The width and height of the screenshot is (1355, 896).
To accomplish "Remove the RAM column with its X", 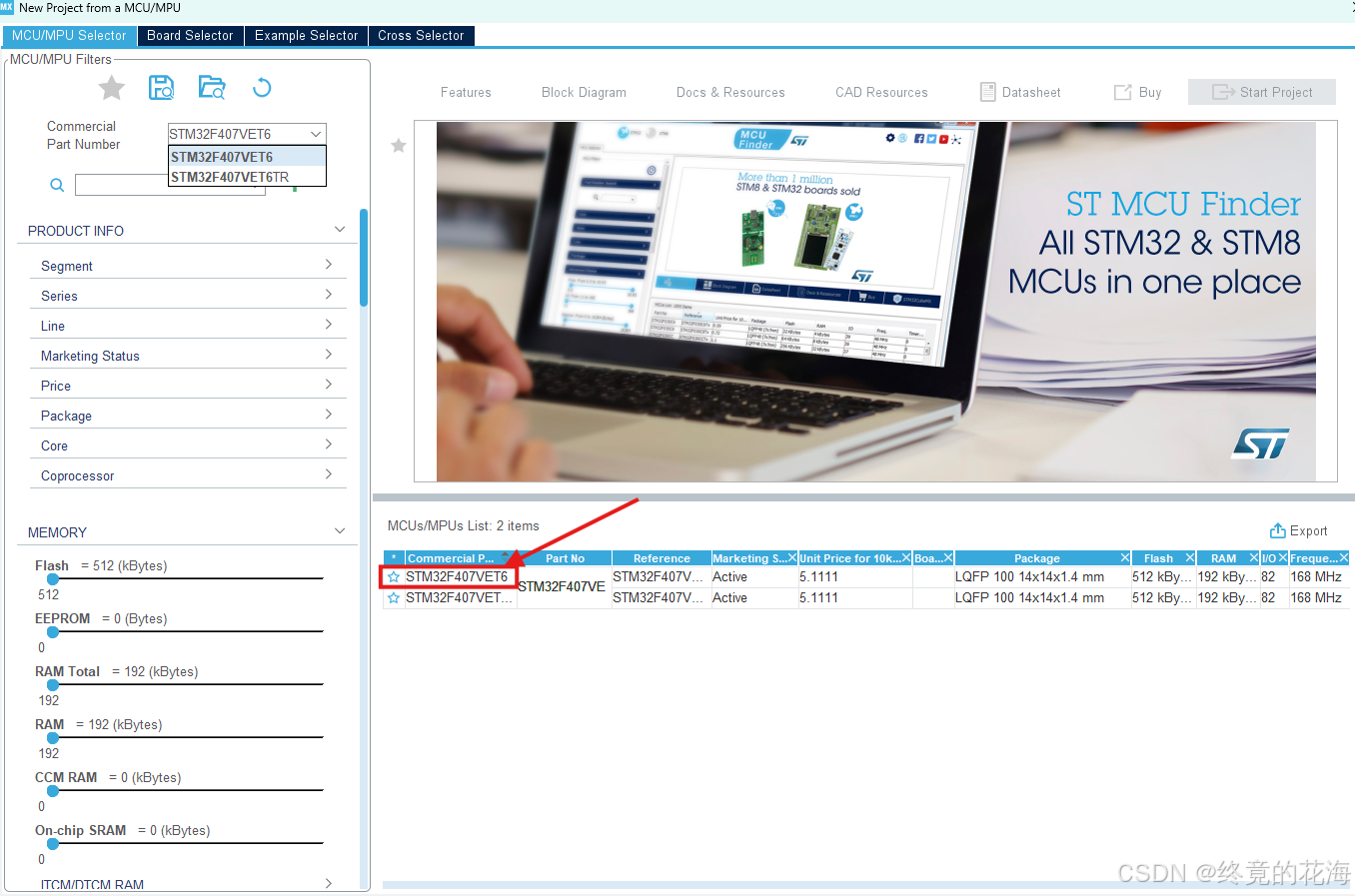I will click(1254, 558).
